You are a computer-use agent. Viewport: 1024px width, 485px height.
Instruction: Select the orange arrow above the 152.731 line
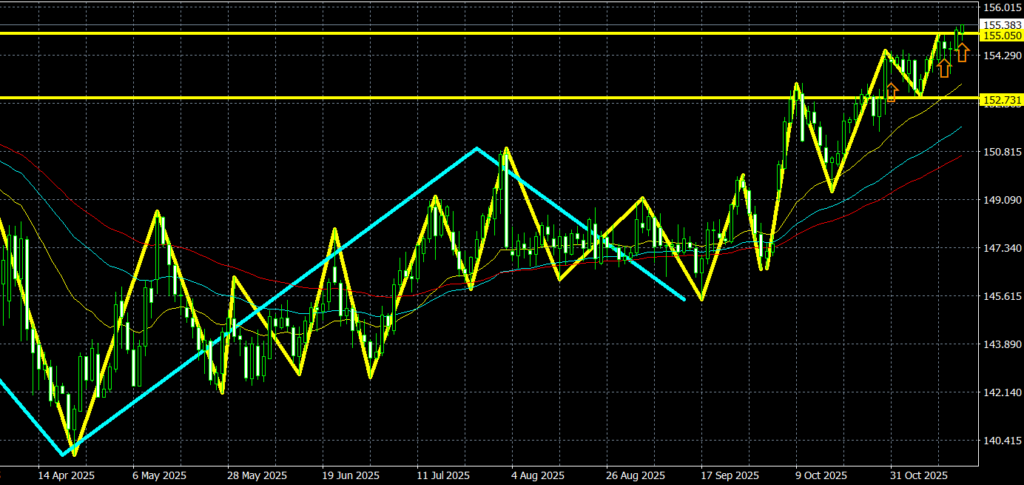tap(892, 91)
